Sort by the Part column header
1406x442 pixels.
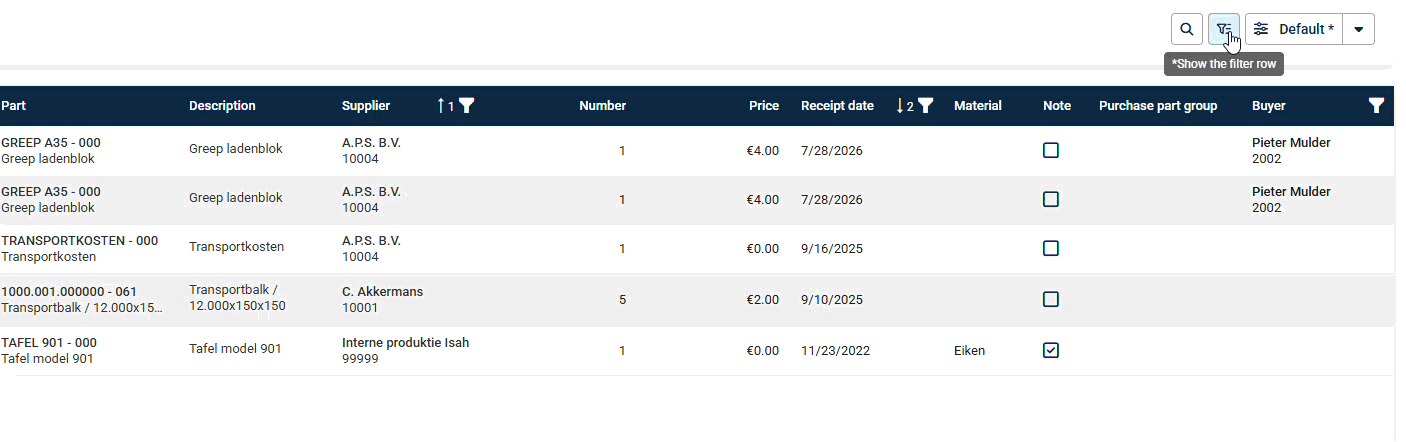pyautogui.click(x=14, y=106)
